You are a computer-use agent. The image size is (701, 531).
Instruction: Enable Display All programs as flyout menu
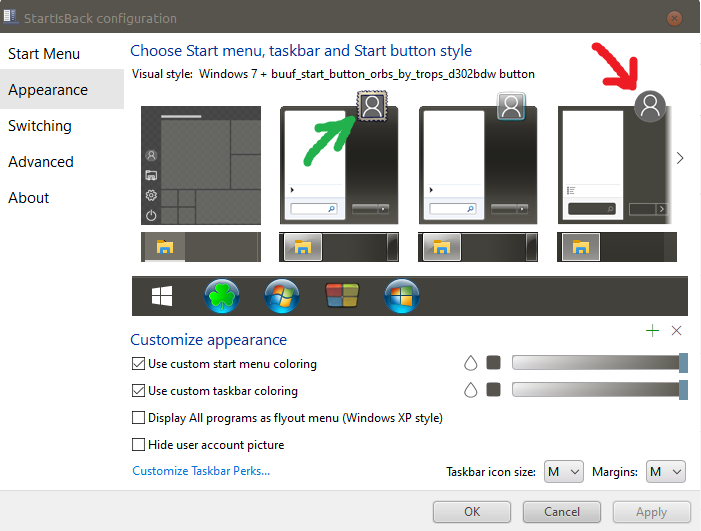[x=138, y=417]
